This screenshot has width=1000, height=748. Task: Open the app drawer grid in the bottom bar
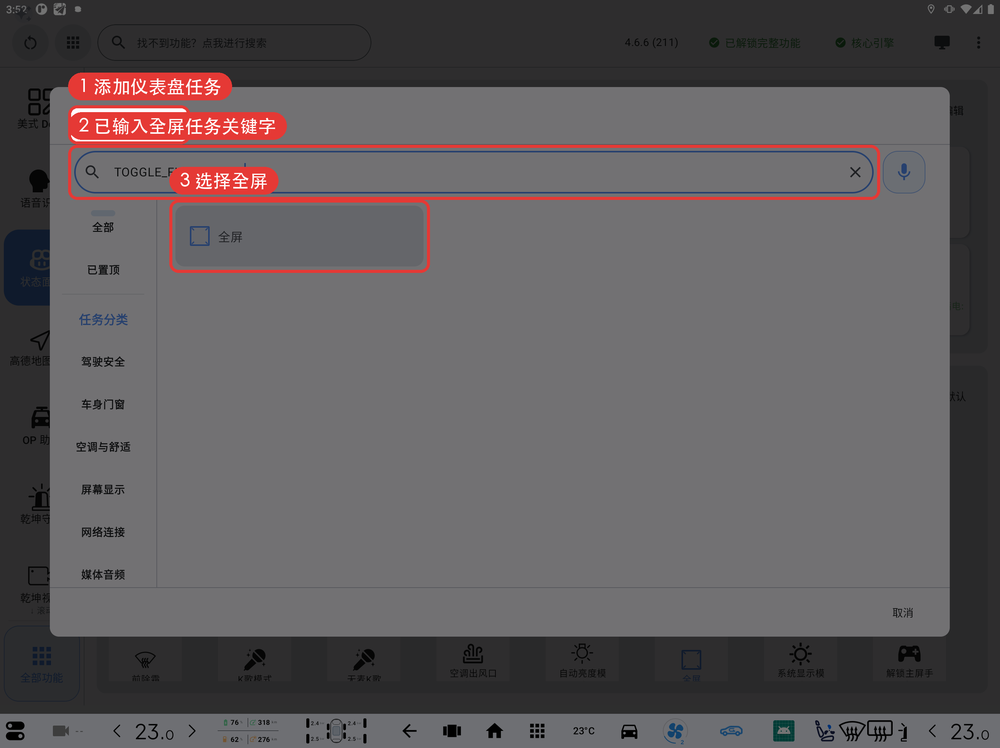coord(537,731)
